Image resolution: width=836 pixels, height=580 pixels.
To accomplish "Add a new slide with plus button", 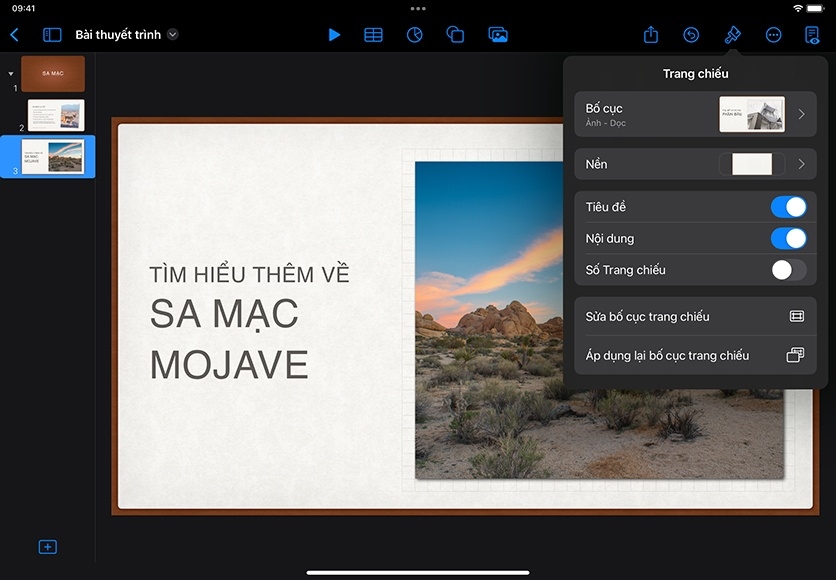I will 47,547.
